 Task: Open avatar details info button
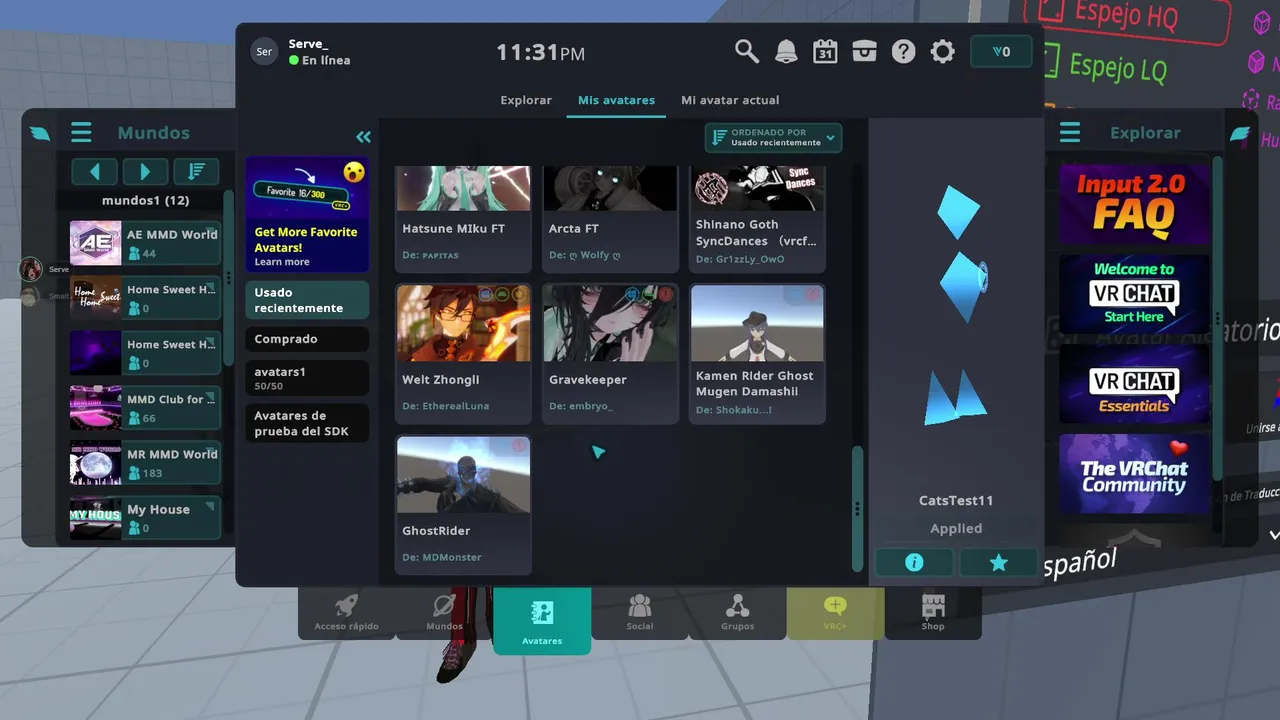pos(914,563)
